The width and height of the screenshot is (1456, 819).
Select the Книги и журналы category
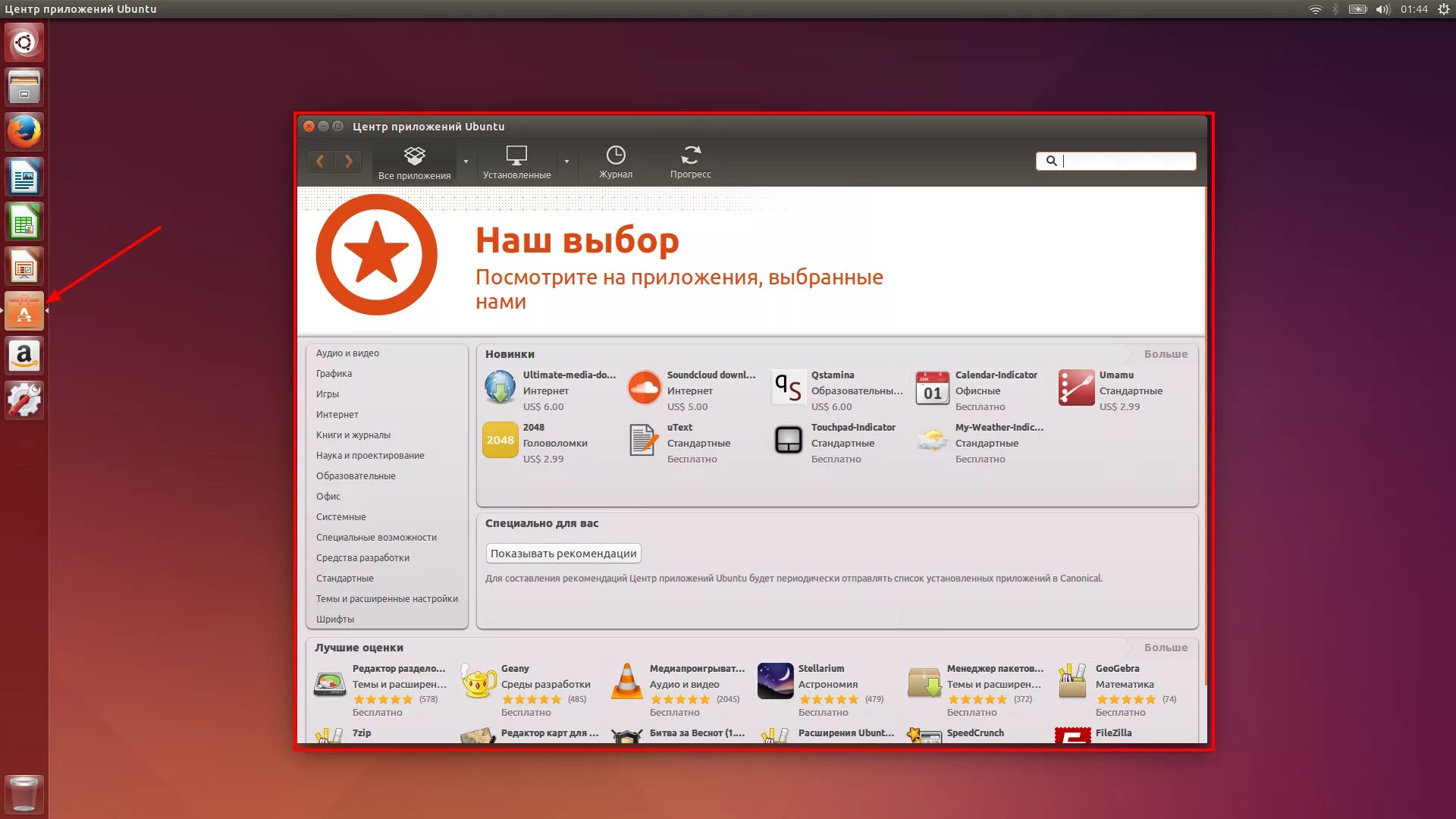point(353,435)
